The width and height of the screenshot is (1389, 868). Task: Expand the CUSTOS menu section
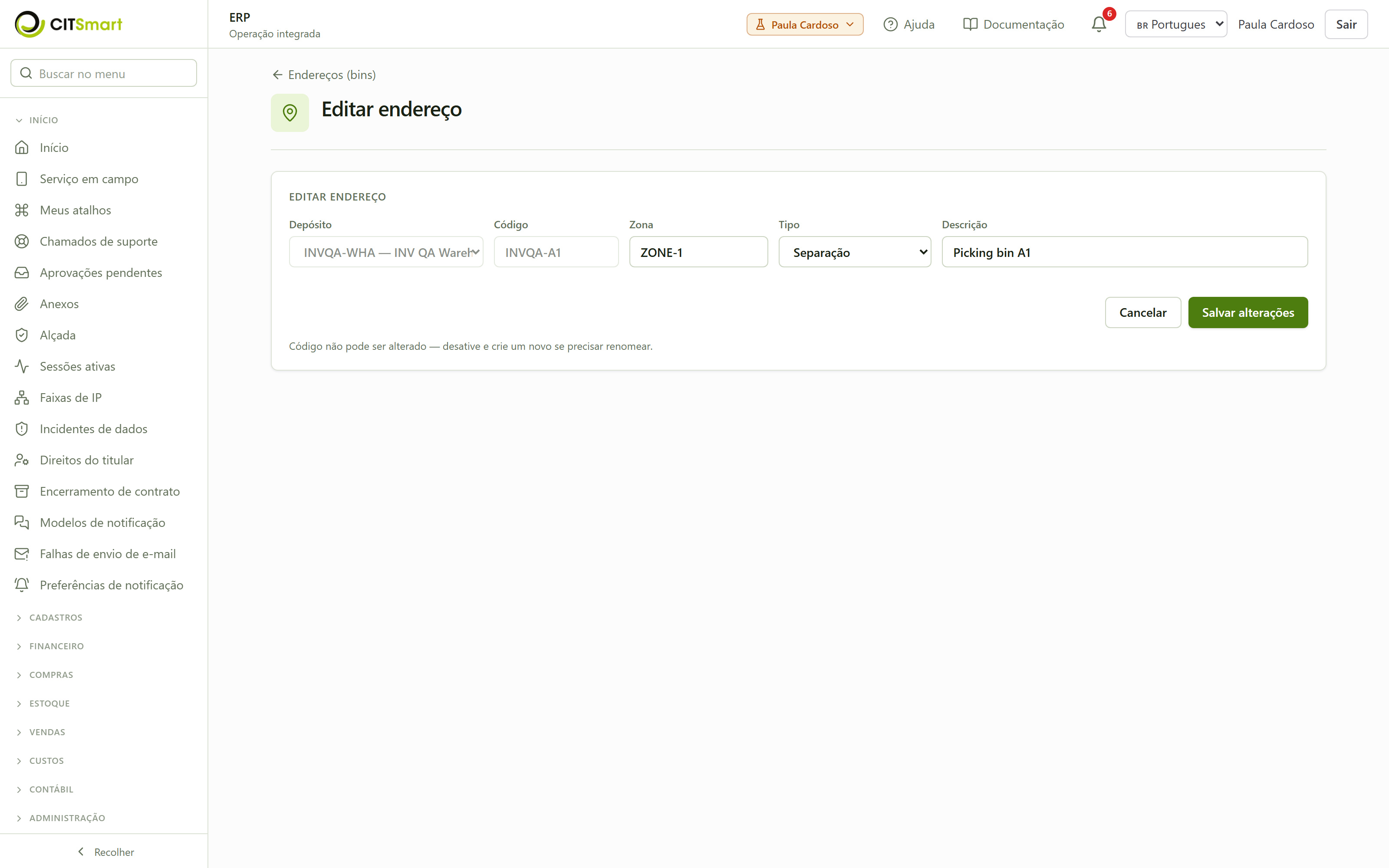pos(40,761)
